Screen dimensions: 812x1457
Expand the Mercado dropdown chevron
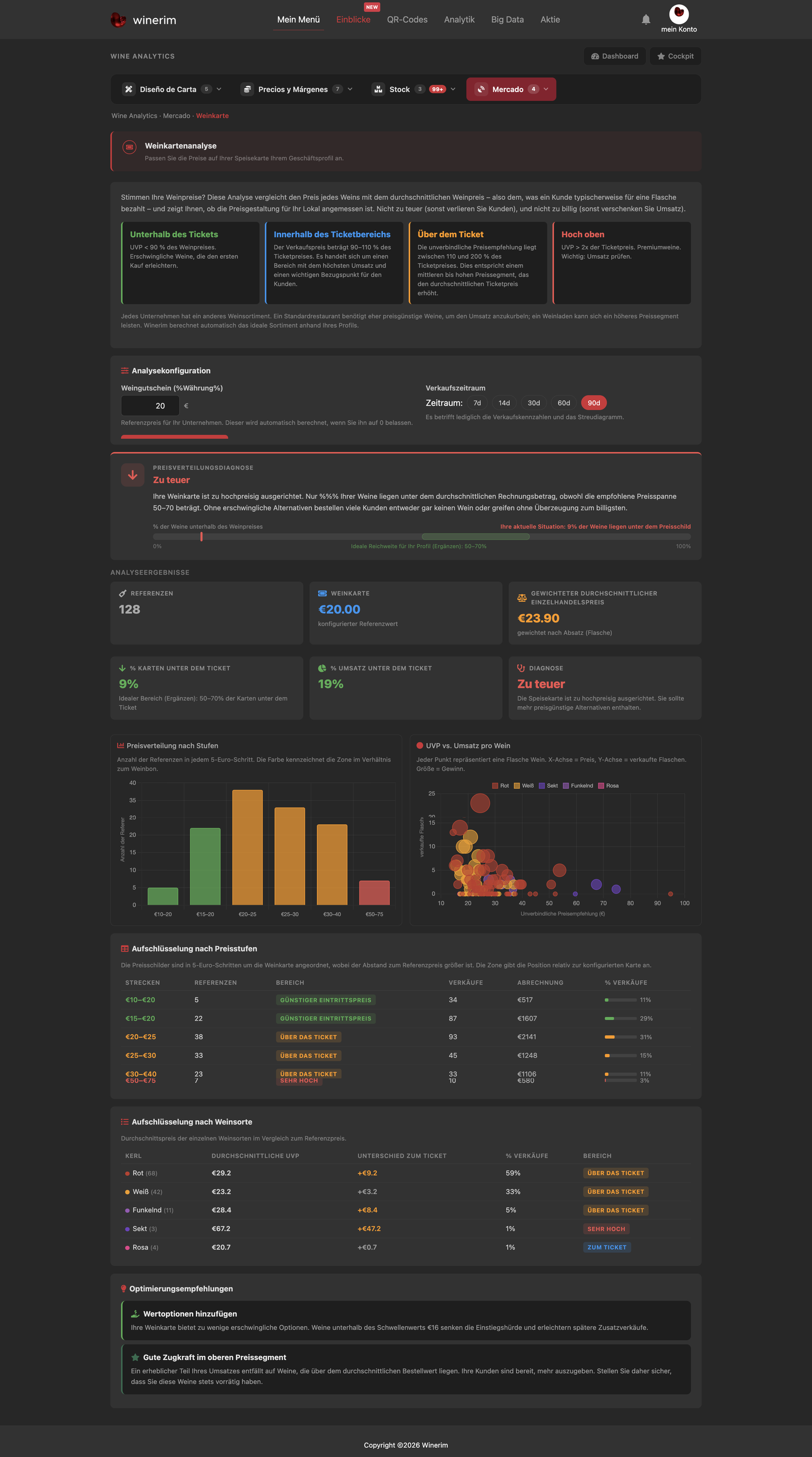tap(546, 89)
